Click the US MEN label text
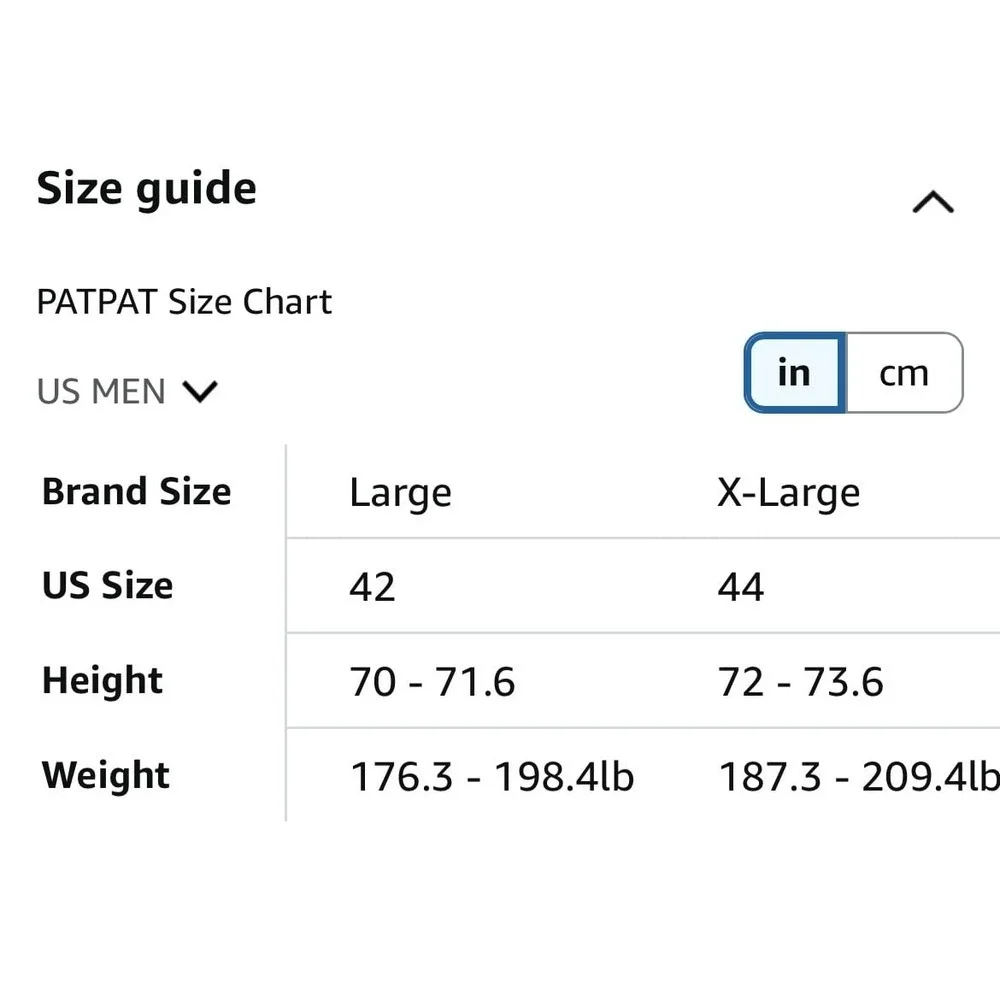1000x1000 pixels. (x=101, y=391)
